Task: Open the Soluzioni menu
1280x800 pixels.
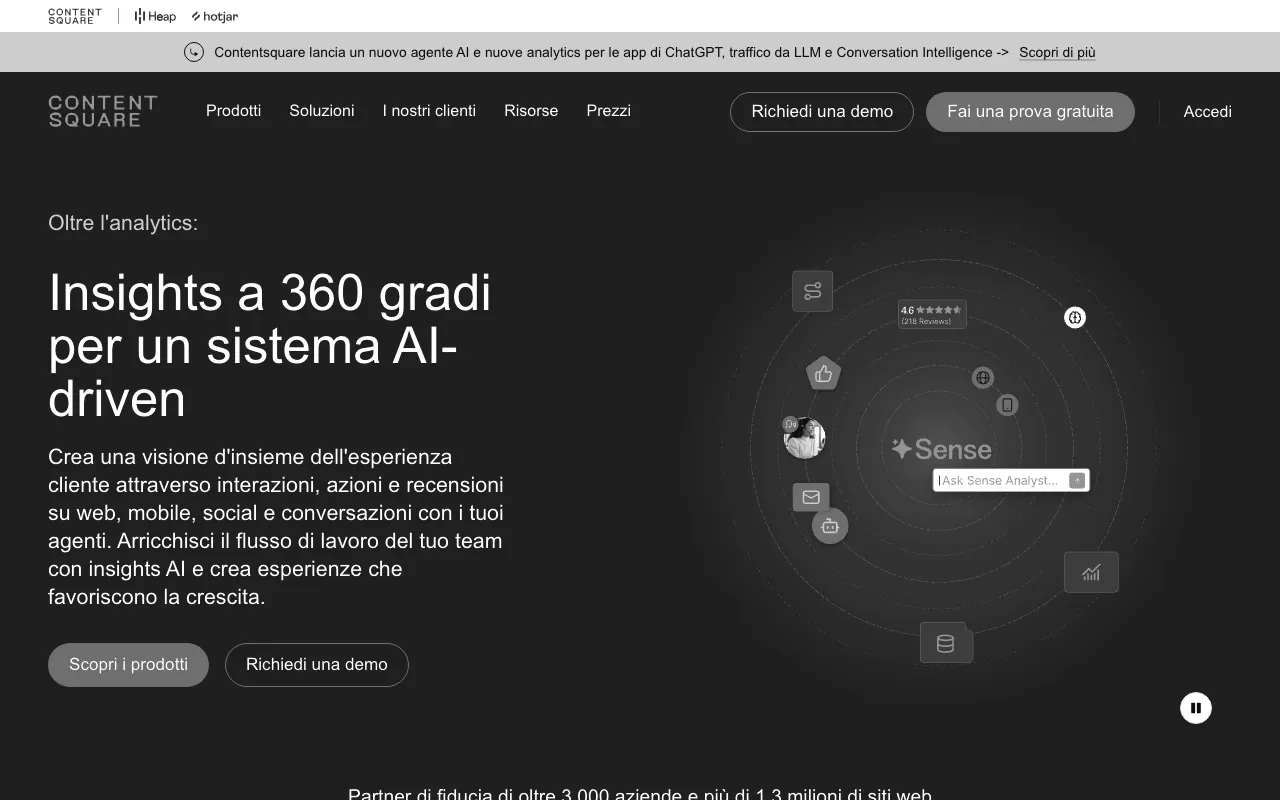Action: tap(322, 111)
